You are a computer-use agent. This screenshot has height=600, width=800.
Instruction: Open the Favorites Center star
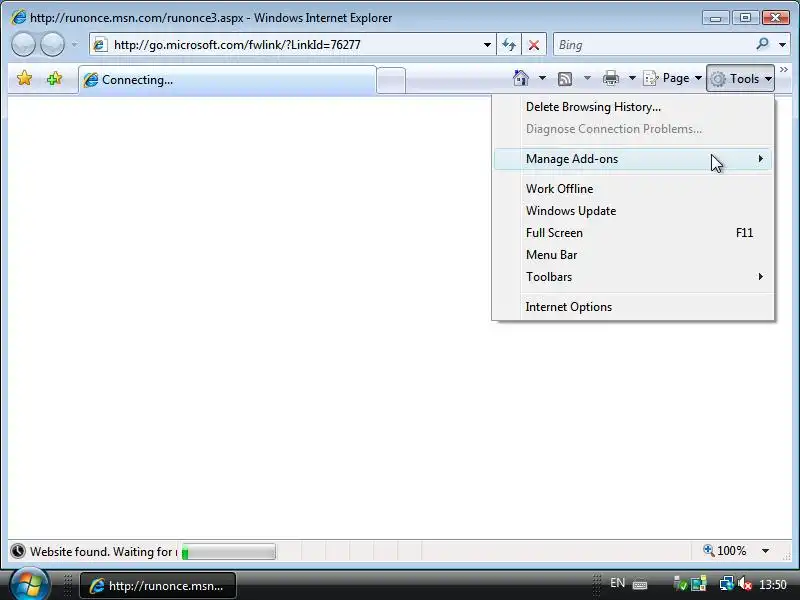point(24,79)
